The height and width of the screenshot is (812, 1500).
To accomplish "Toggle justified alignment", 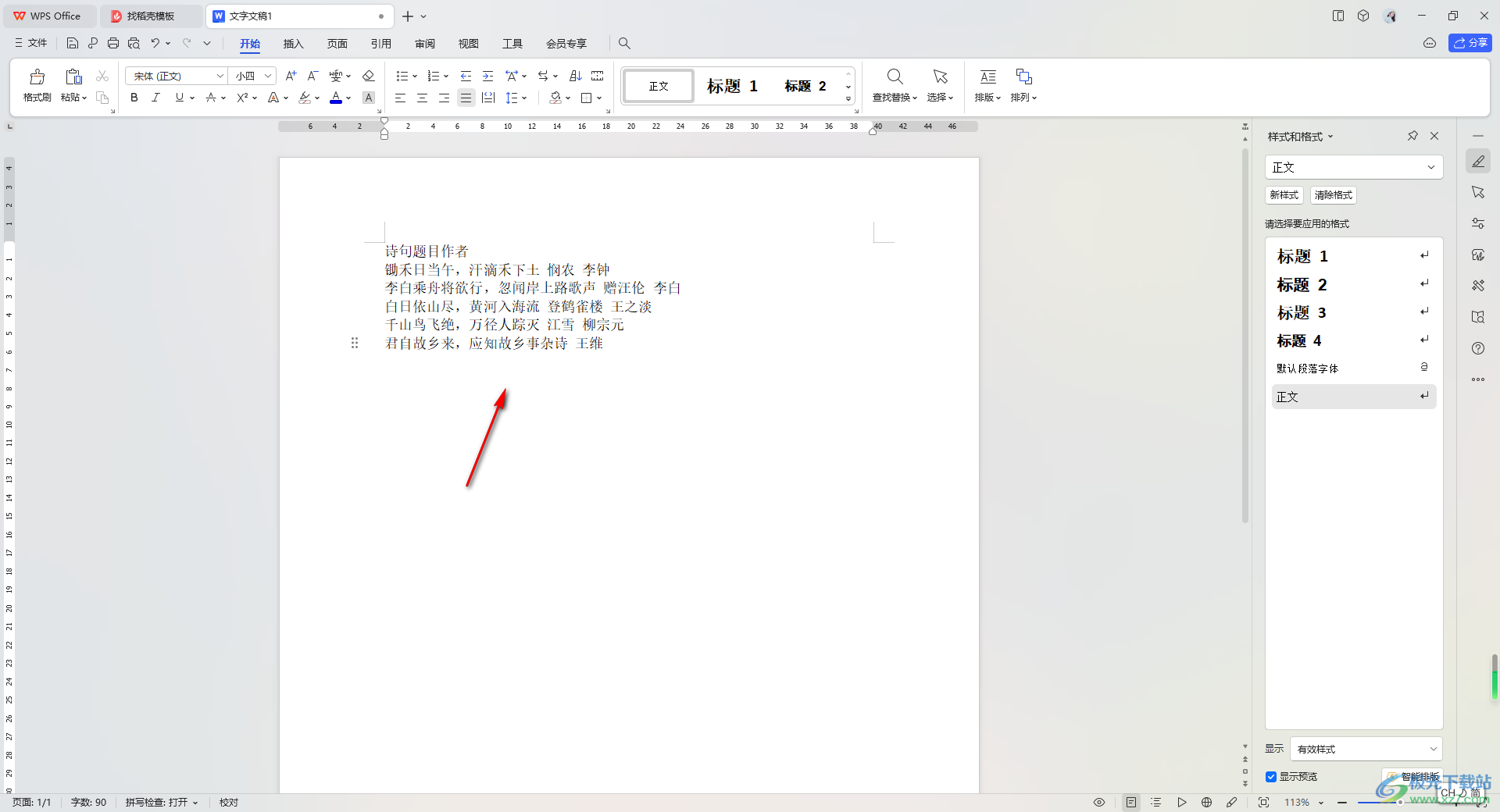I will pos(466,98).
